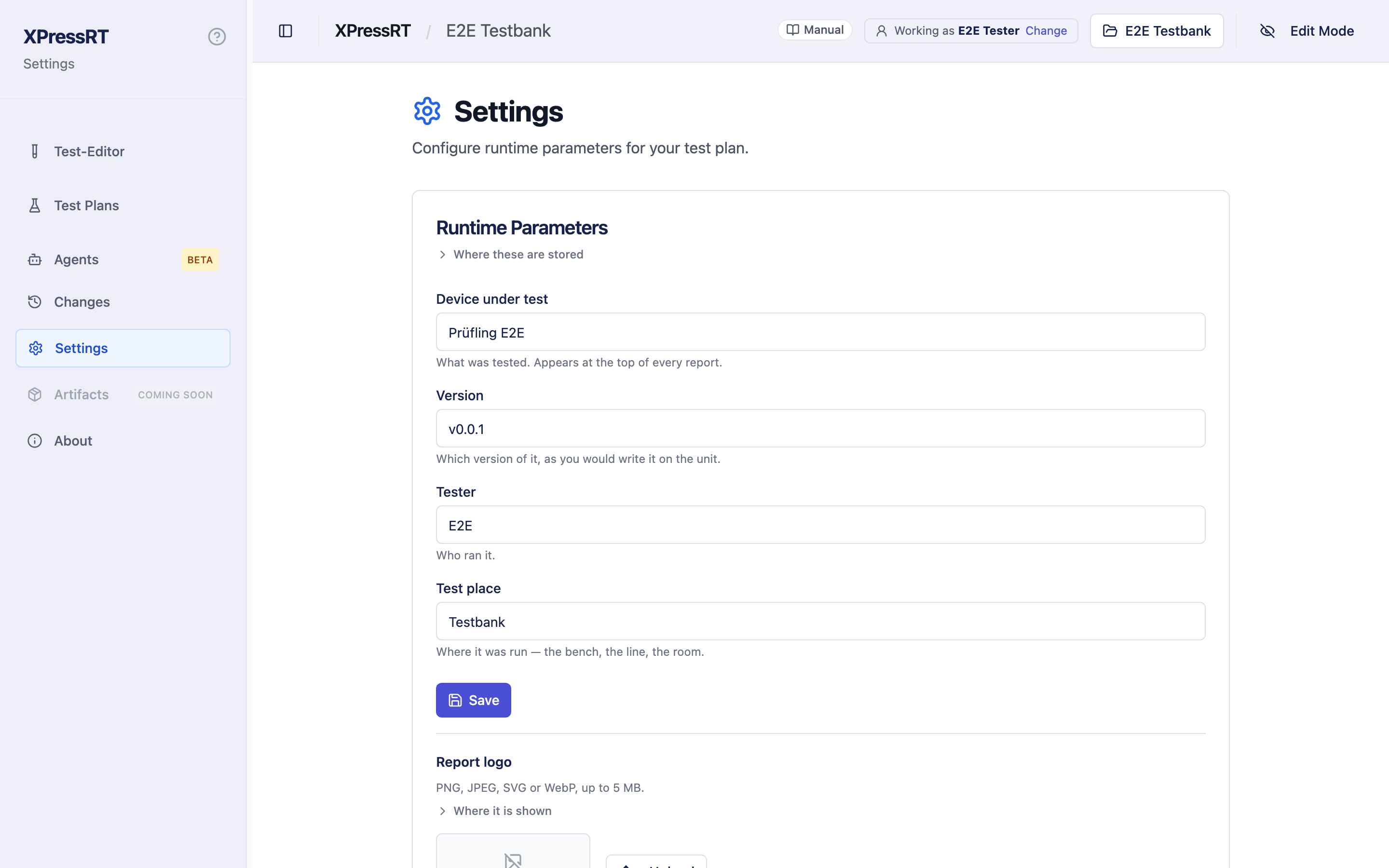The height and width of the screenshot is (868, 1389).
Task: Click the blue Settings gear icon in heading
Action: point(427,111)
